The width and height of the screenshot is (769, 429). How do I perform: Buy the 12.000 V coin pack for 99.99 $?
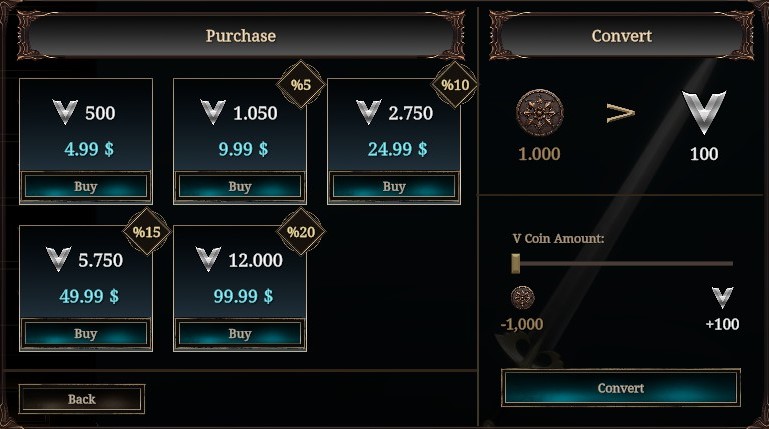240,334
